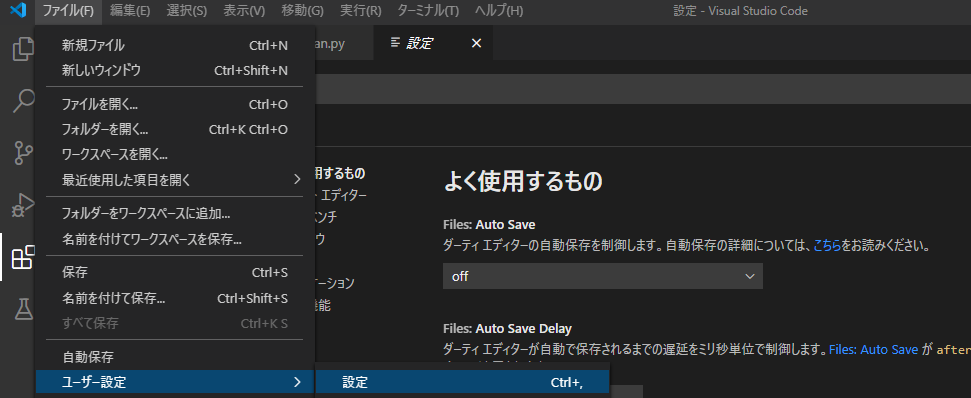Select フォルダーを開く... menu entry
Screen dimensions: 971x398
(x=175, y=129)
